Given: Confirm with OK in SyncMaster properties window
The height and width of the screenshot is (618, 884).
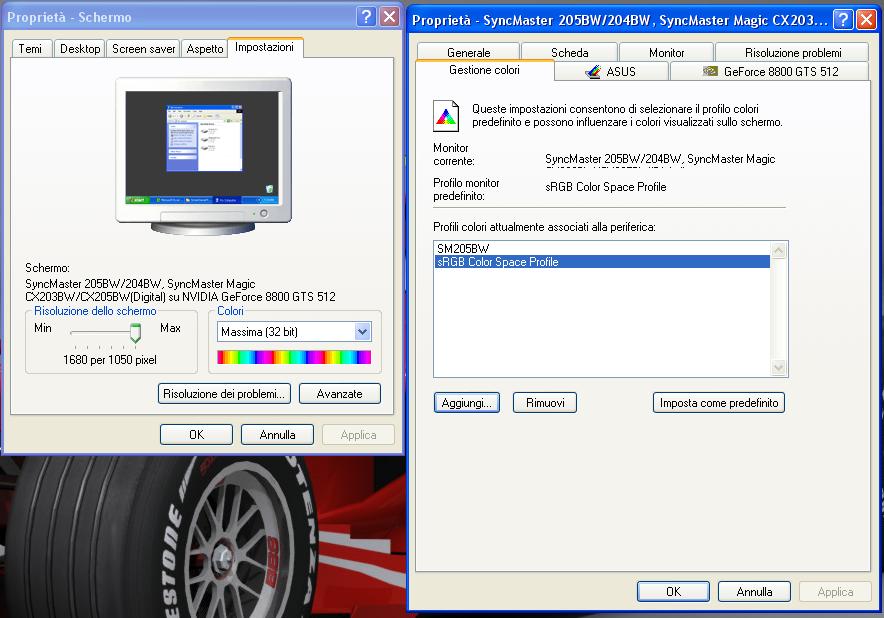Looking at the screenshot, I should point(673,591).
